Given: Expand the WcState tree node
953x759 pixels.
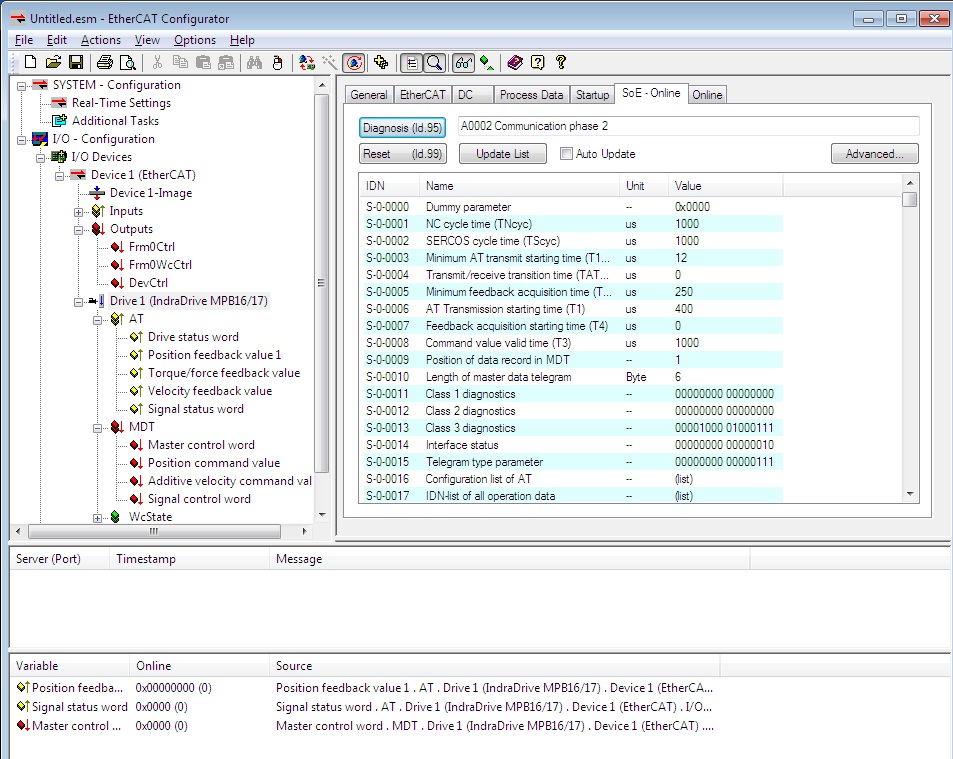Looking at the screenshot, I should [98, 517].
